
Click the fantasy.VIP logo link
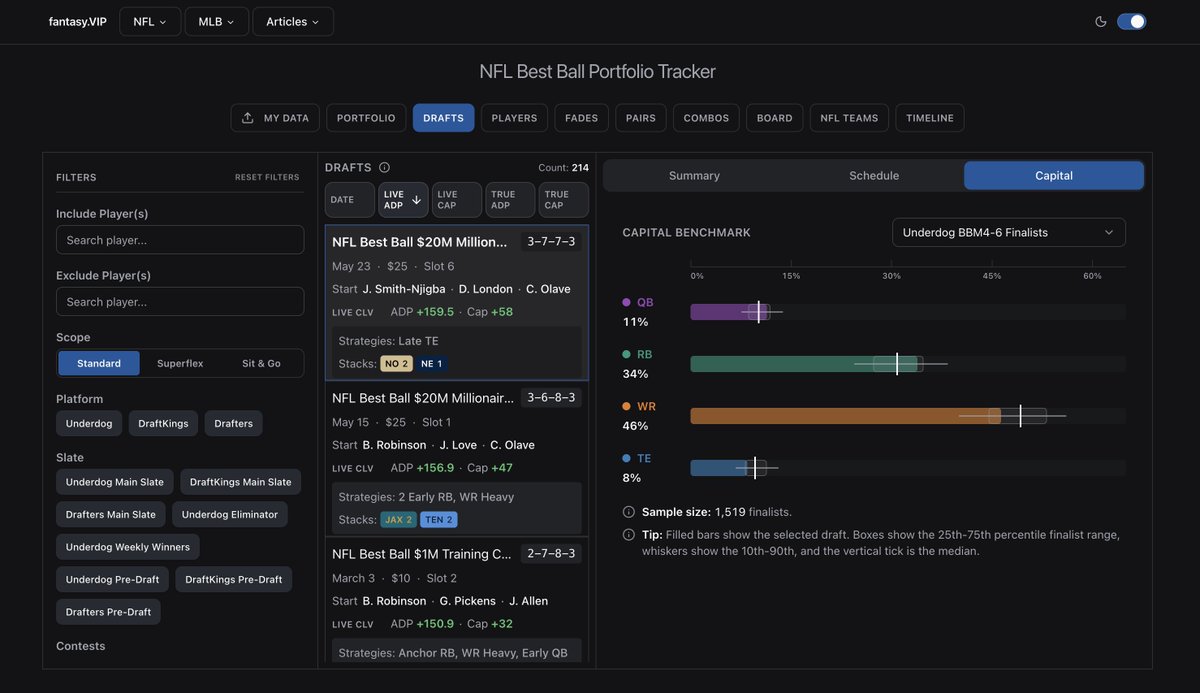(78, 21)
